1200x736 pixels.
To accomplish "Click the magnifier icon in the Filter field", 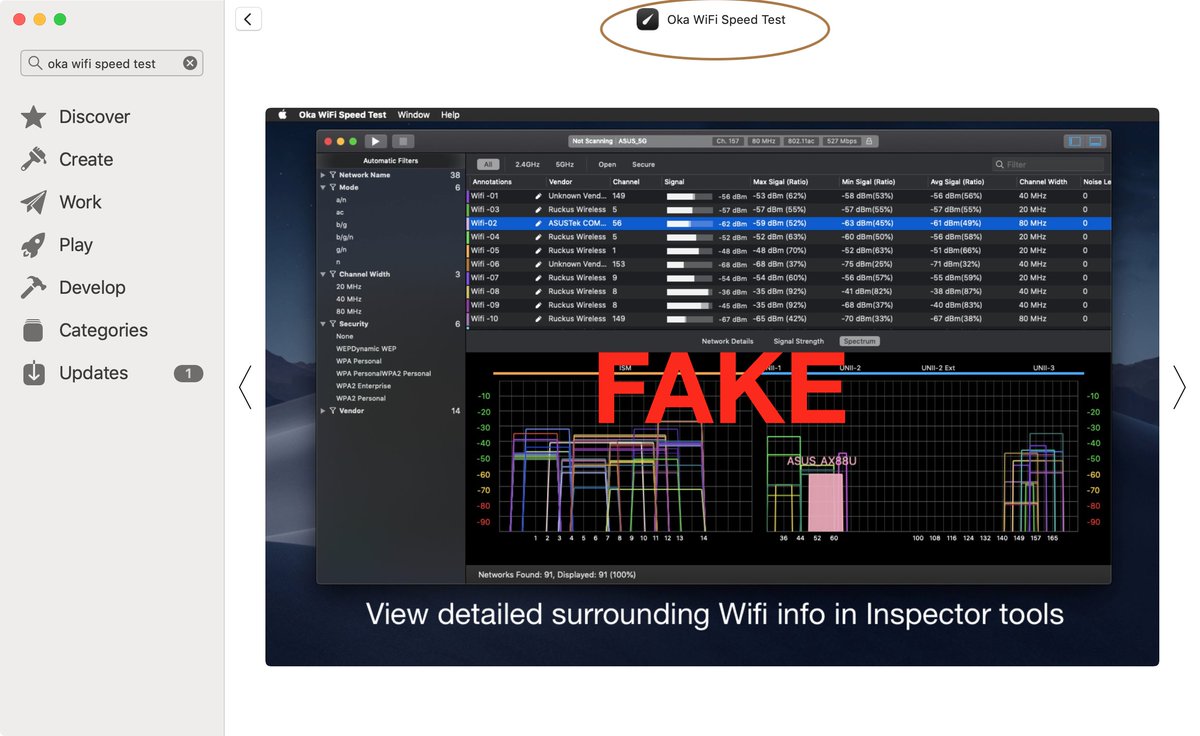I will point(1000,164).
